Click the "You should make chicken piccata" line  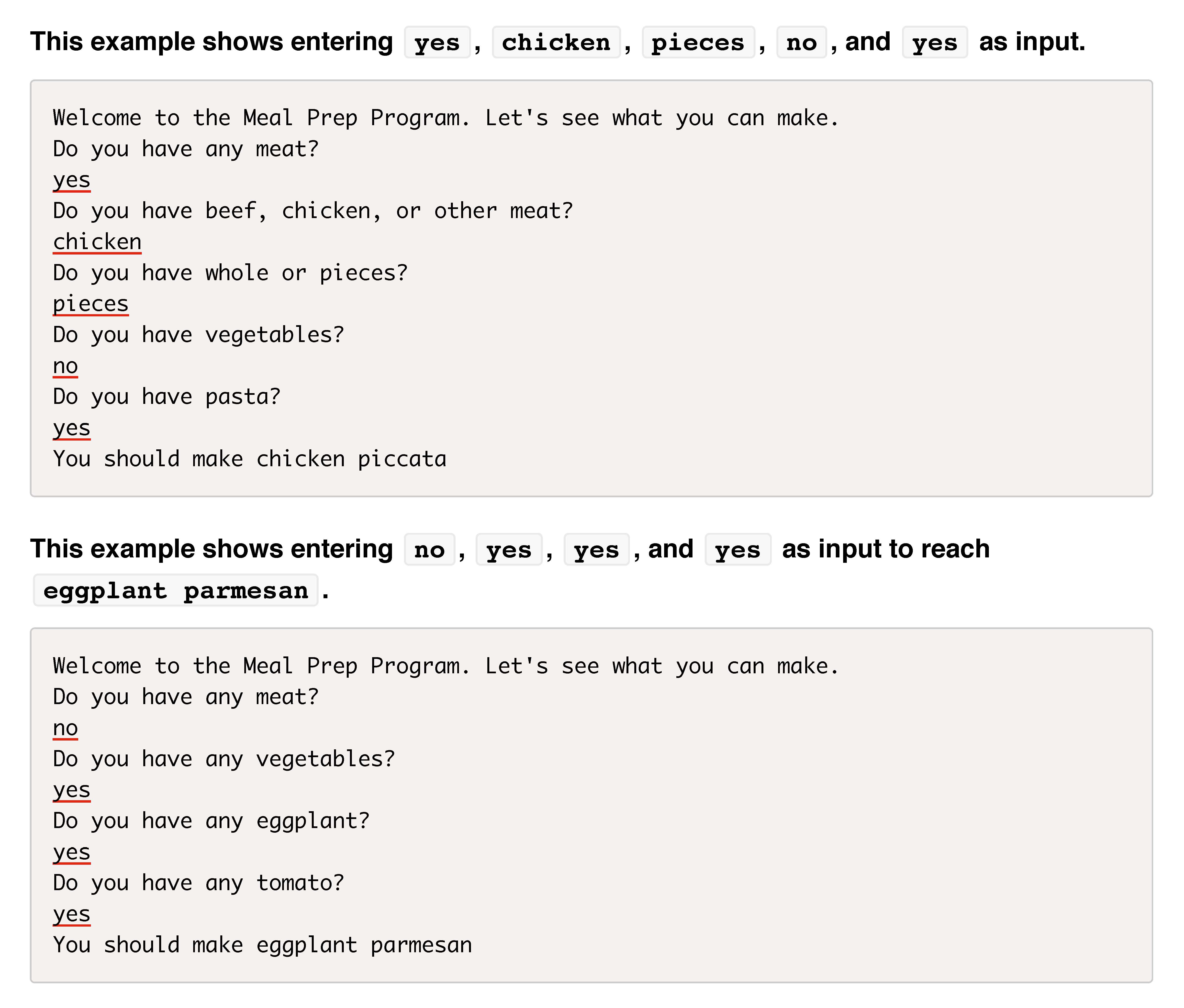(250, 459)
